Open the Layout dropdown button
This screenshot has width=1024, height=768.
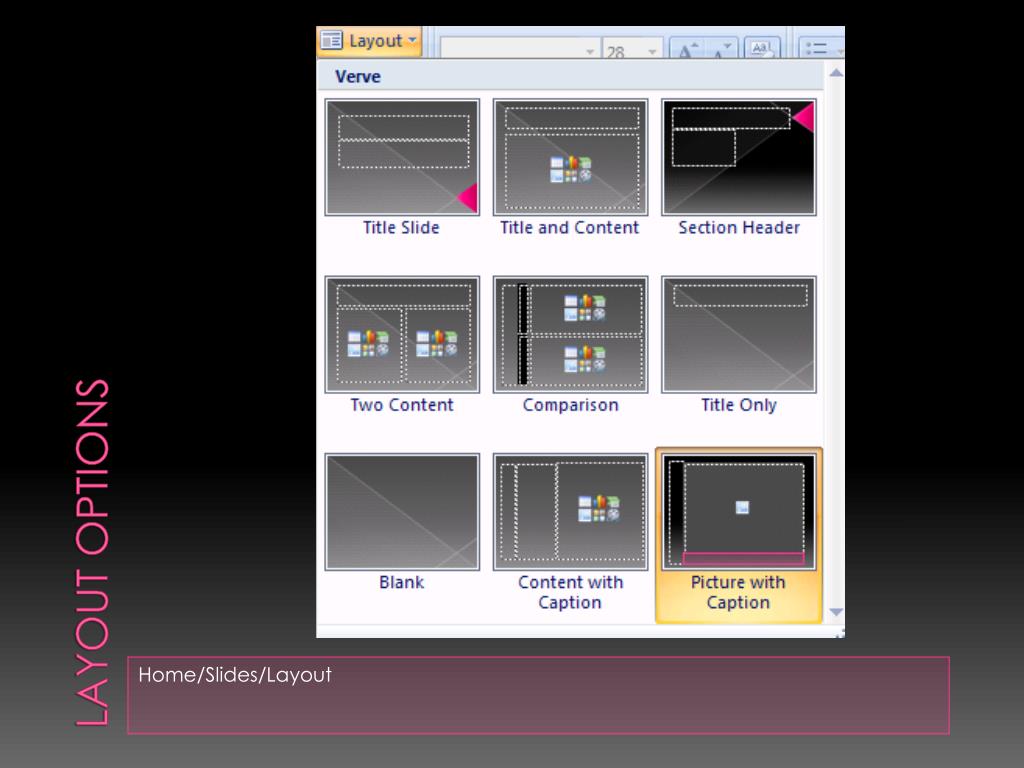(x=370, y=41)
